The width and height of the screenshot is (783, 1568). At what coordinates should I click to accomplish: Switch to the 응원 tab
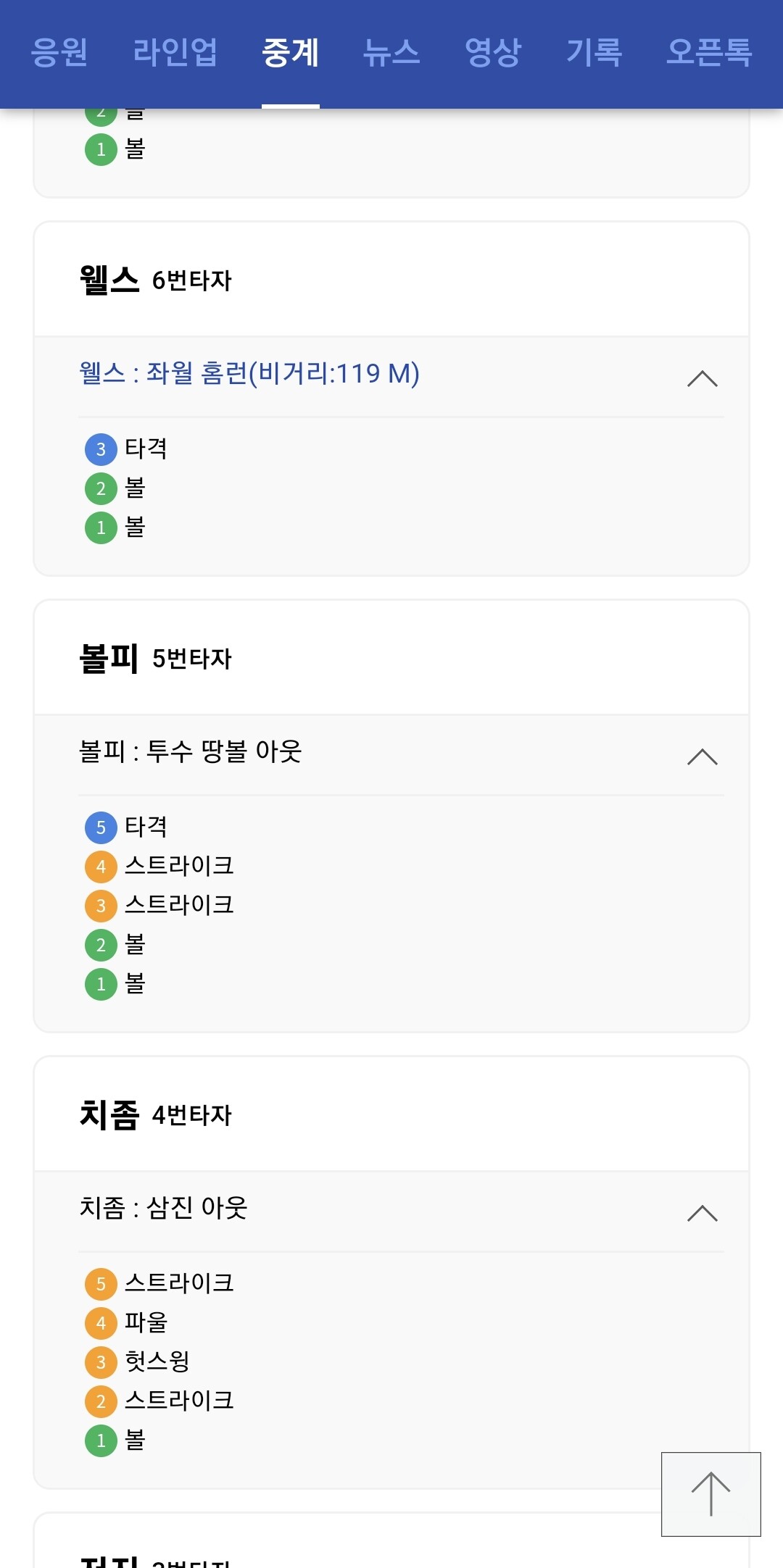[x=59, y=52]
